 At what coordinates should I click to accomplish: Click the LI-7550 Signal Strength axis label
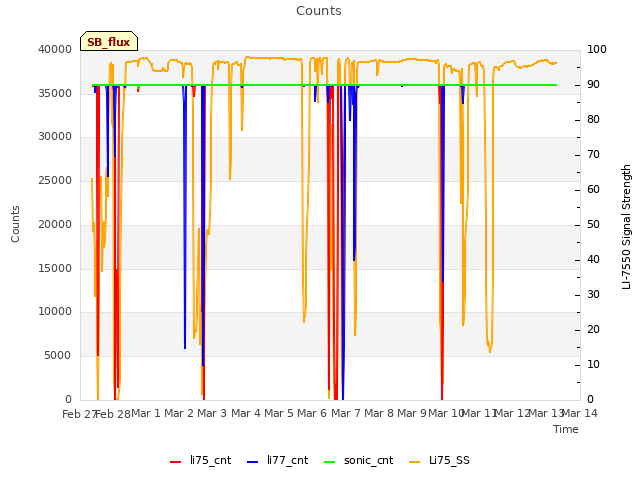coord(626,227)
